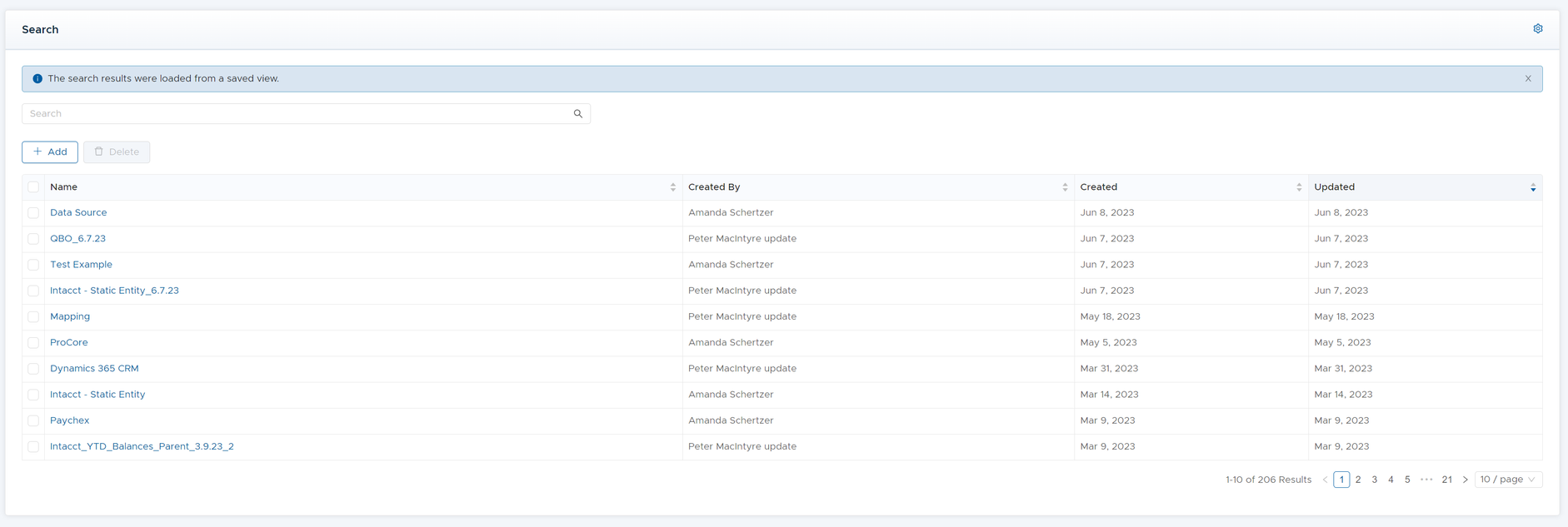The image size is (1568, 527).
Task: Sort by Name column arrows
Action: click(x=673, y=187)
